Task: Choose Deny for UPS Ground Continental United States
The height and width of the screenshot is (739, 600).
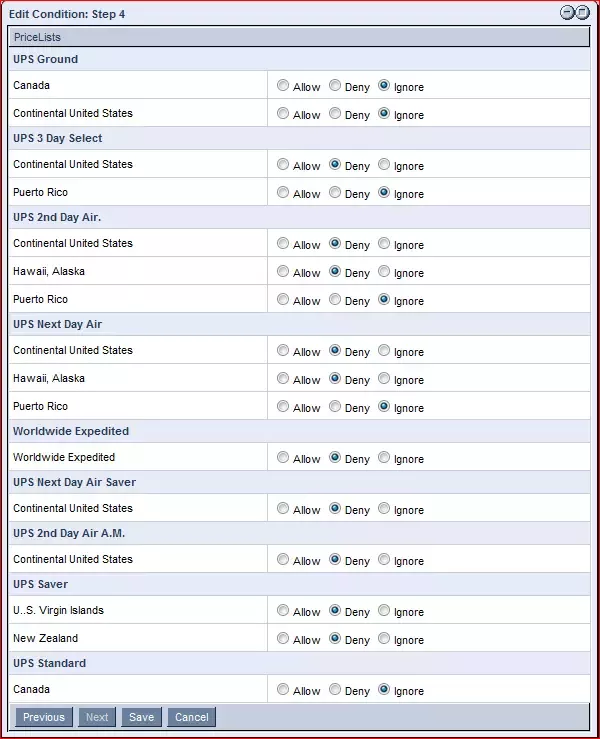Action: pos(335,113)
